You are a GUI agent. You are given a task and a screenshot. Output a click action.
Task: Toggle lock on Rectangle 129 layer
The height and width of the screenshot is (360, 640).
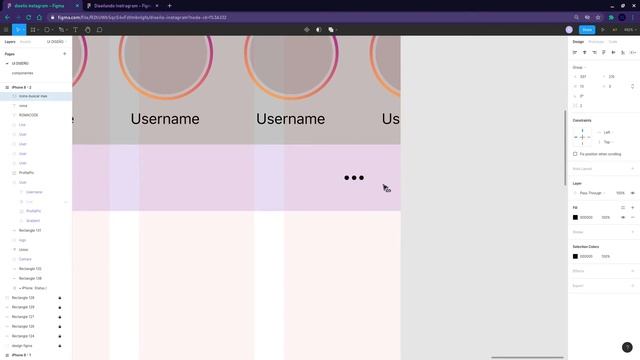click(x=60, y=307)
